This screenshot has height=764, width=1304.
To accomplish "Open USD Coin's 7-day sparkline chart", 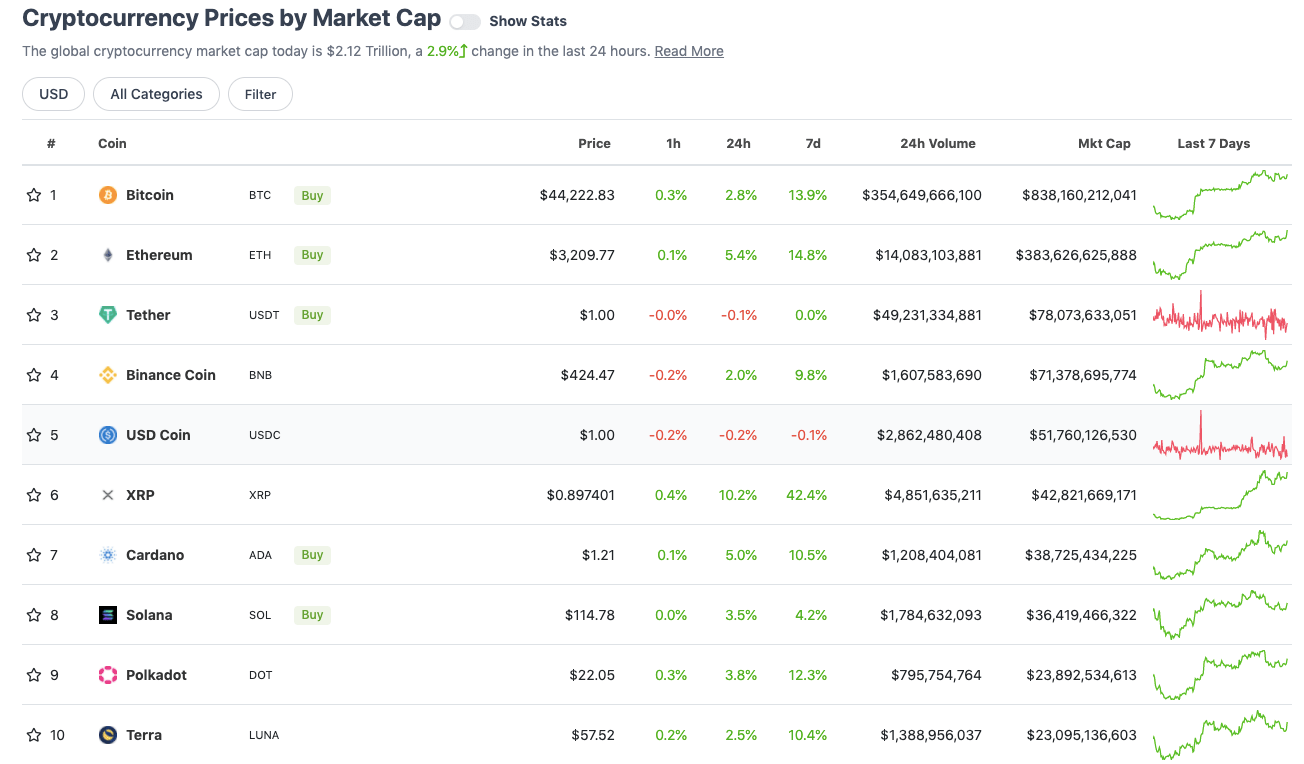I will pyautogui.click(x=1220, y=435).
